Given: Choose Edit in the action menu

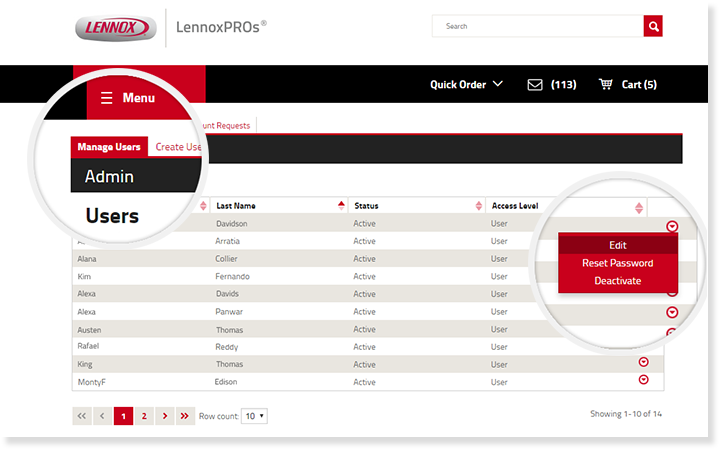Looking at the screenshot, I should click(618, 245).
